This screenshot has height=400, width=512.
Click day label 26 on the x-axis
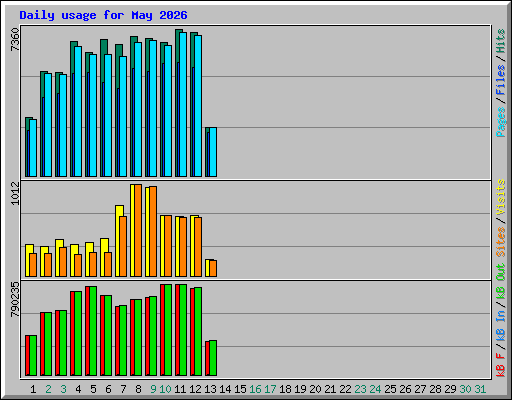point(405,389)
